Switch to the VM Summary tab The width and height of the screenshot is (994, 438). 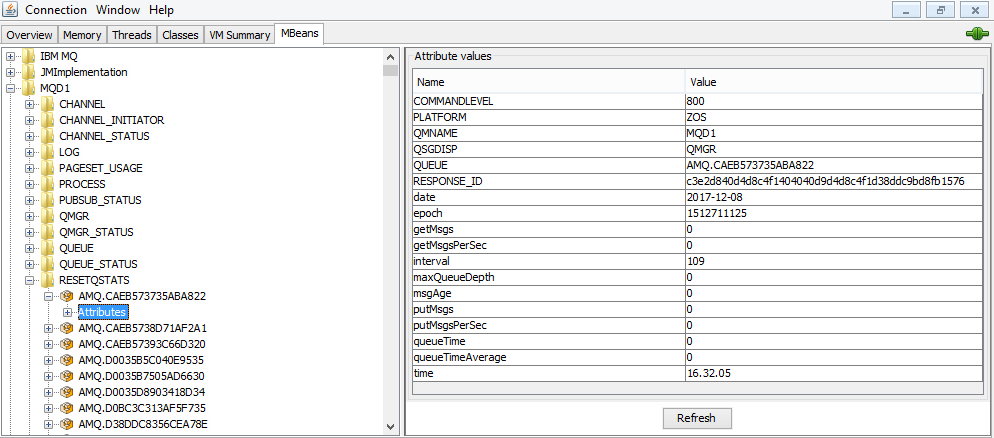click(x=239, y=35)
